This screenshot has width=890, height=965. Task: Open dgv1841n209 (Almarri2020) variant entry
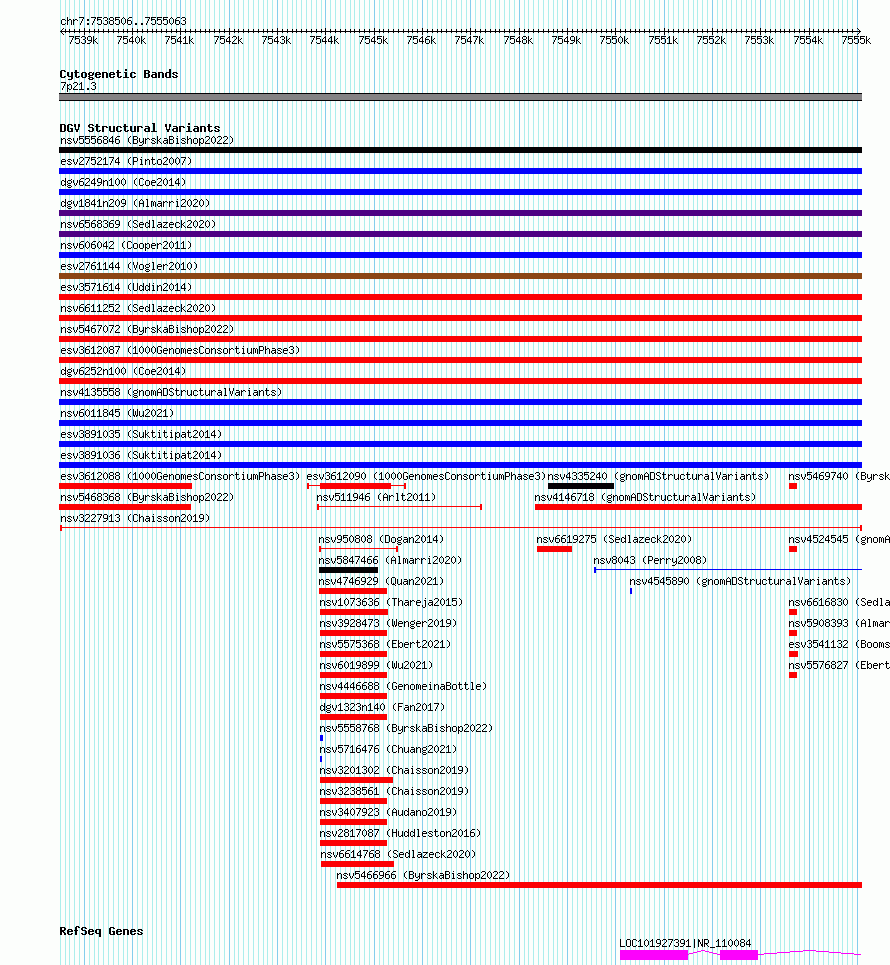coord(460,213)
